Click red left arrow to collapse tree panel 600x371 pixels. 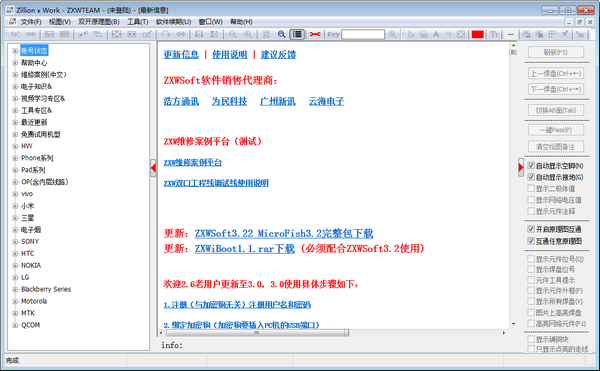point(153,168)
